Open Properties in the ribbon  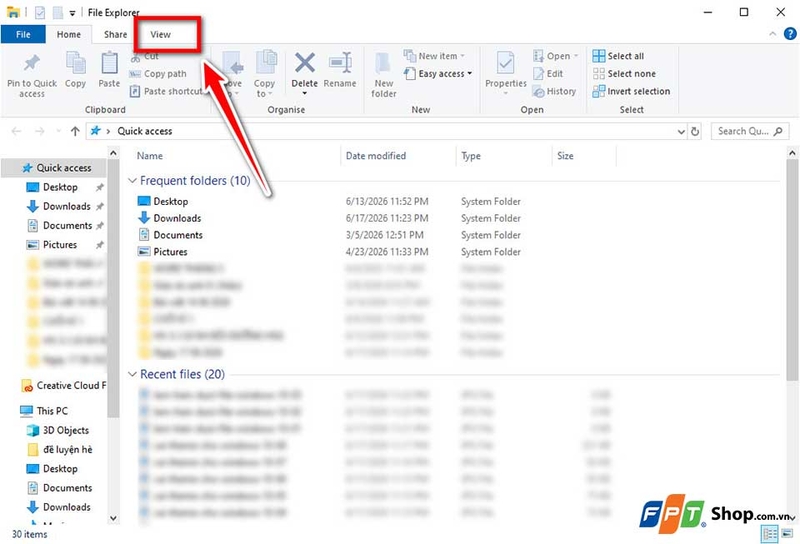pyautogui.click(x=506, y=73)
